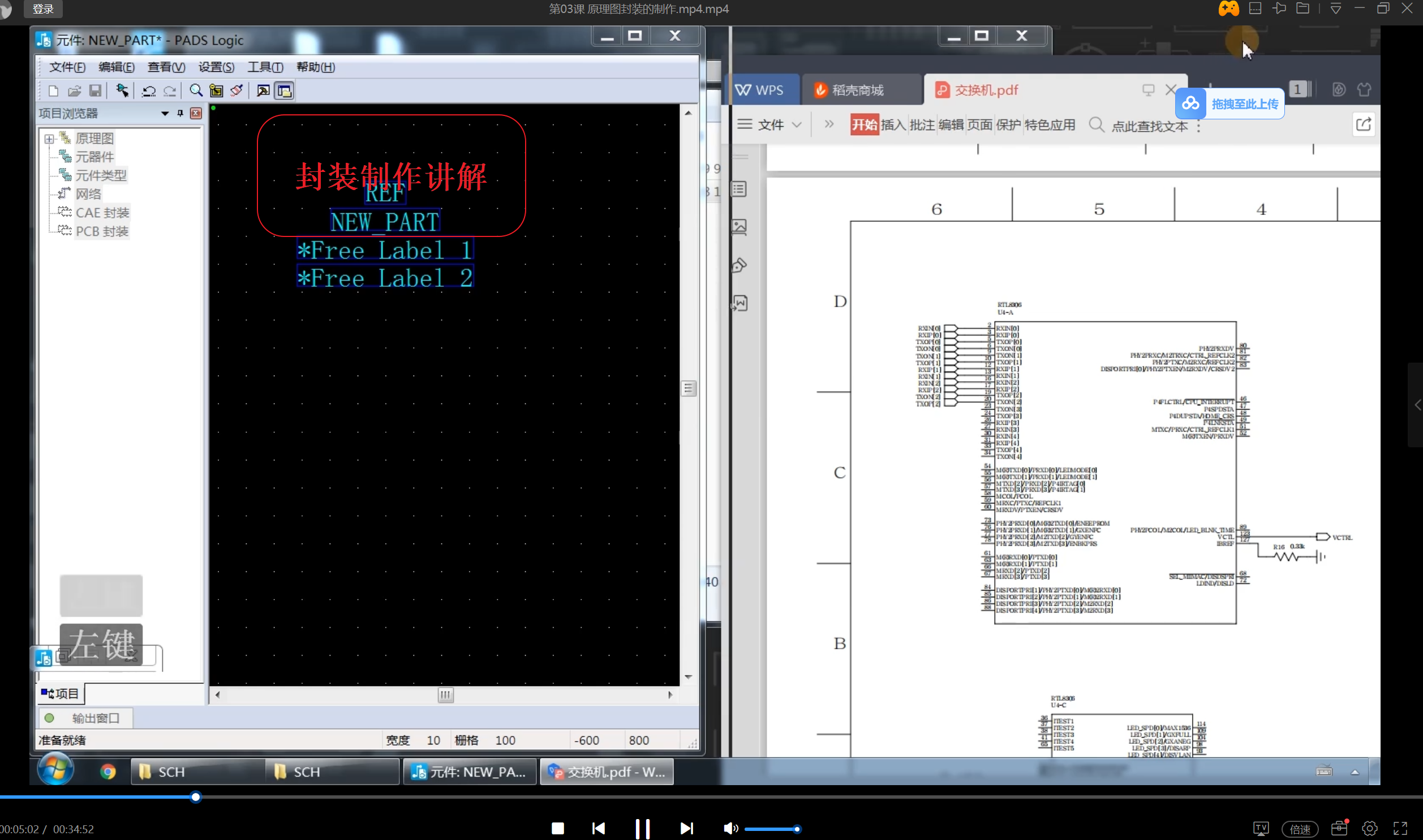
Task: Open the 编辑(E) menu in PADS Logic
Action: pos(117,67)
